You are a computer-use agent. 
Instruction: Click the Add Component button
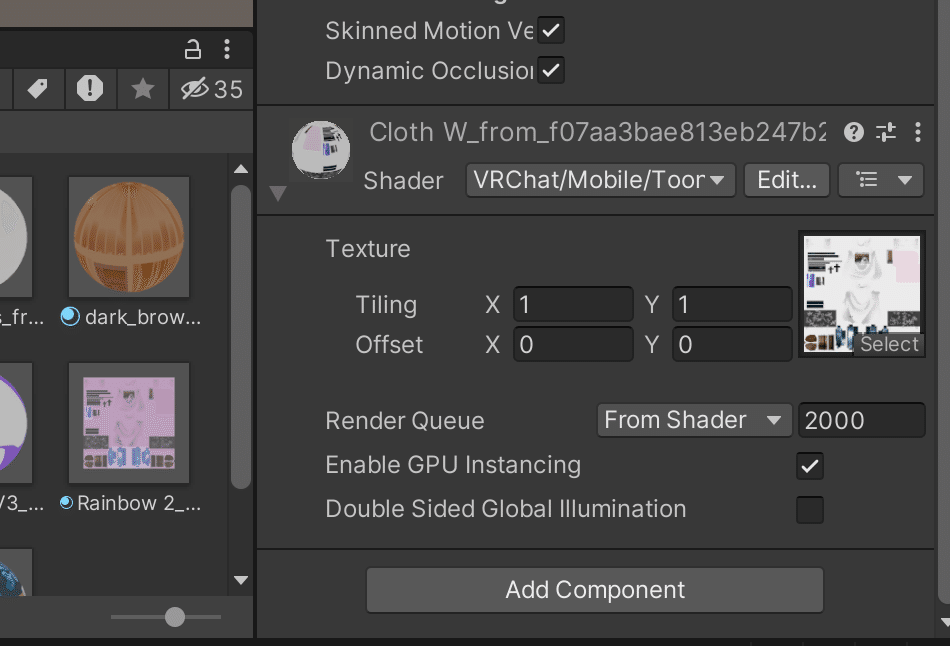click(x=595, y=590)
